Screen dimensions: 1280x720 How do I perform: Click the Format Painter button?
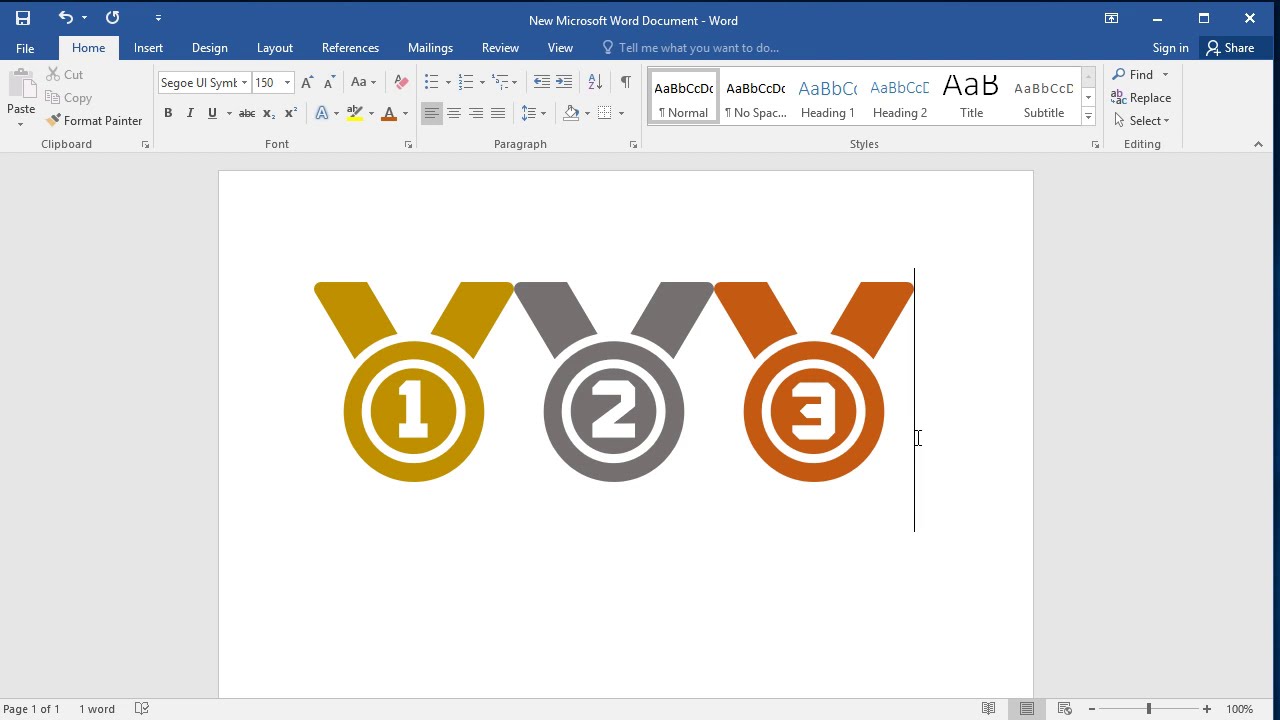click(x=94, y=121)
